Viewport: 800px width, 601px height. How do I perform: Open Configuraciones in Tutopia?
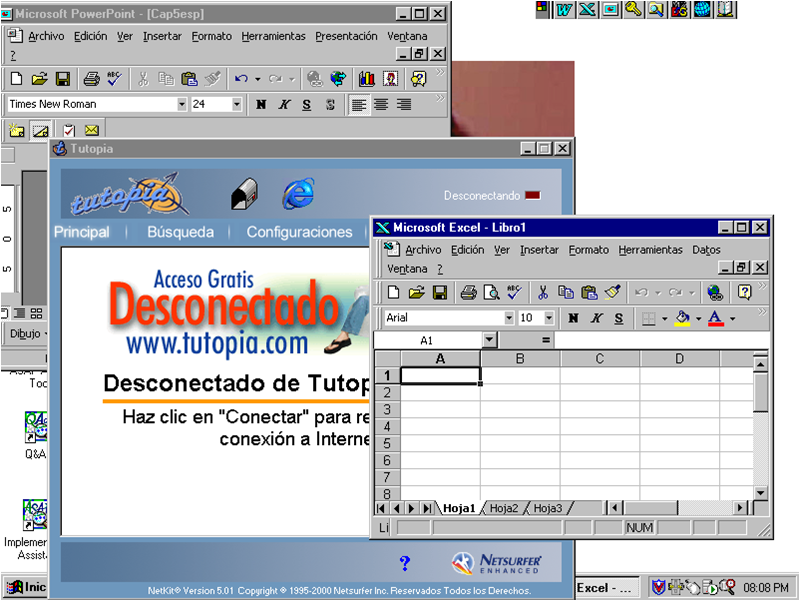click(x=299, y=232)
